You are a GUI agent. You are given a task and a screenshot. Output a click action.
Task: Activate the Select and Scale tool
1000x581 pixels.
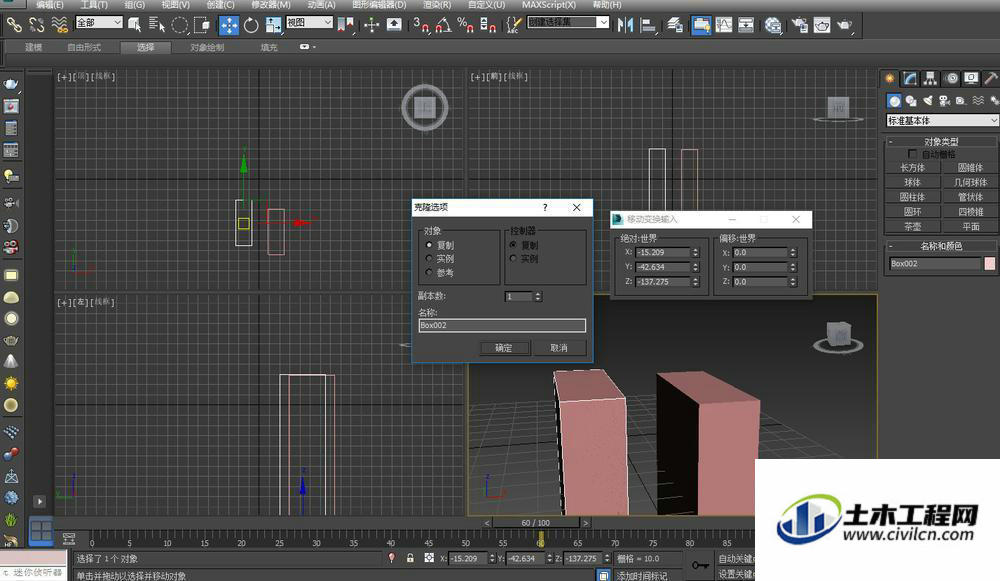[x=274, y=25]
